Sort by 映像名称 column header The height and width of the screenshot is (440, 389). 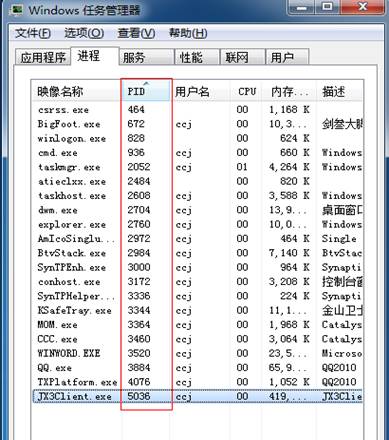point(76,91)
